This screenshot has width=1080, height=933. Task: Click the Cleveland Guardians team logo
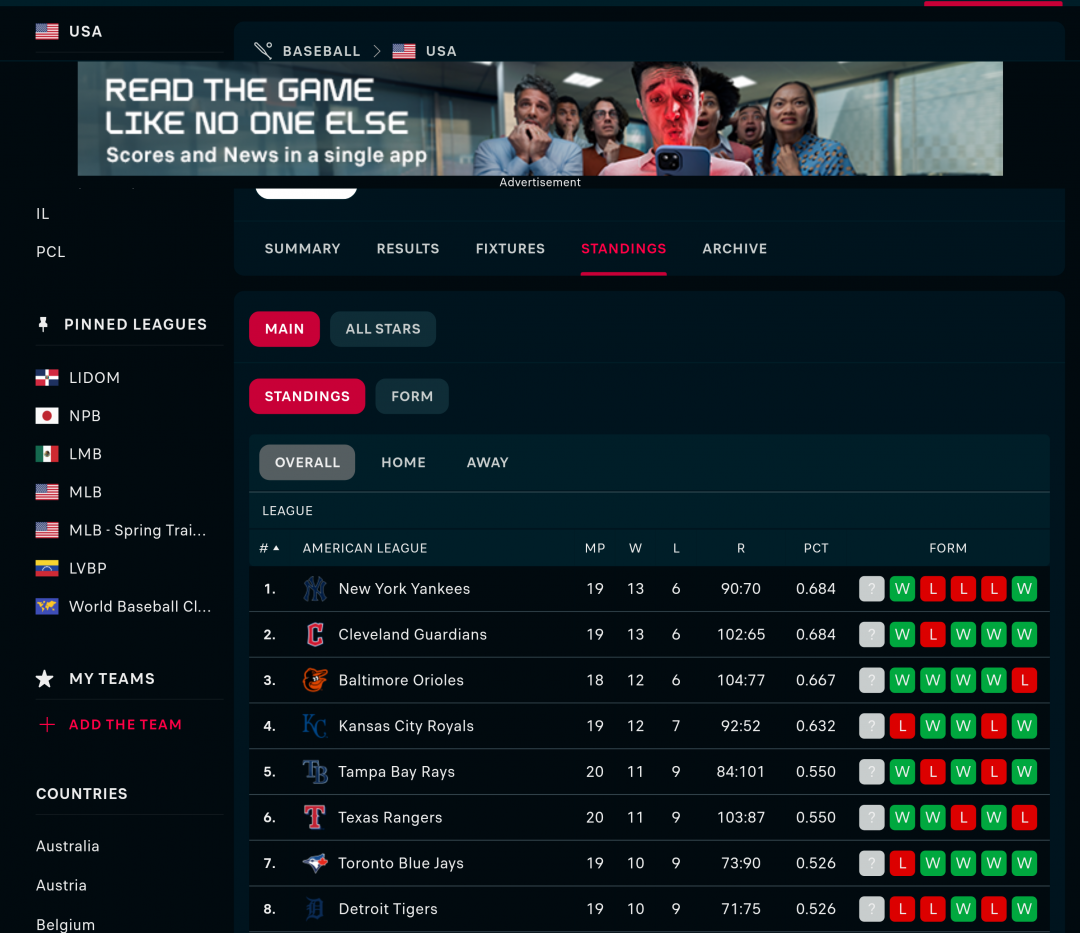tap(315, 635)
